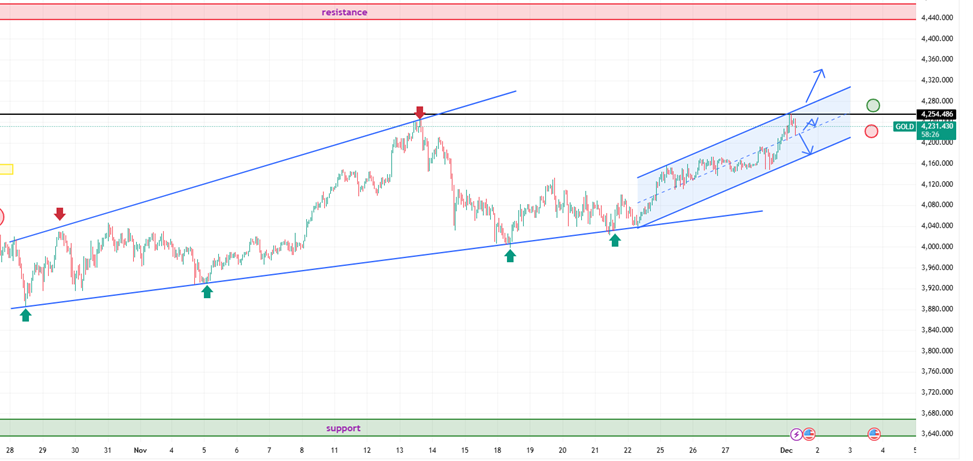
Task: Click the 4,000.000 level on price scale
Action: [938, 246]
